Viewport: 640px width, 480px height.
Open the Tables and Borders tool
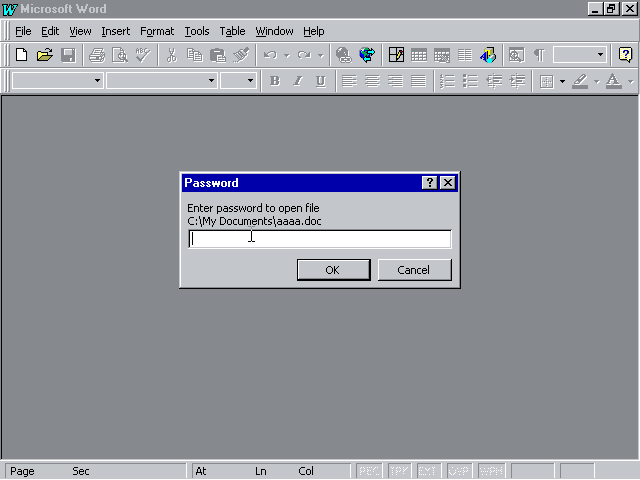[x=396, y=55]
